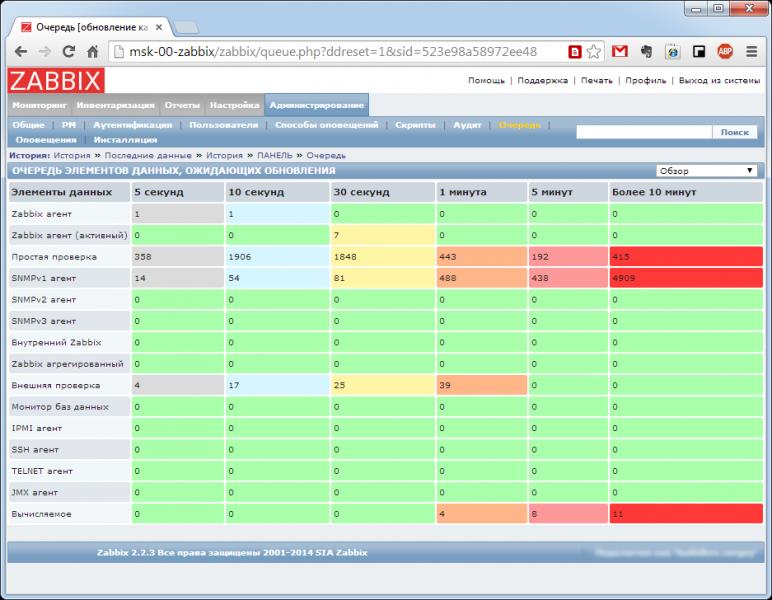The height and width of the screenshot is (600, 772).
Task: Click Вычисляемое Более 10 минут value 11
Action: point(686,514)
